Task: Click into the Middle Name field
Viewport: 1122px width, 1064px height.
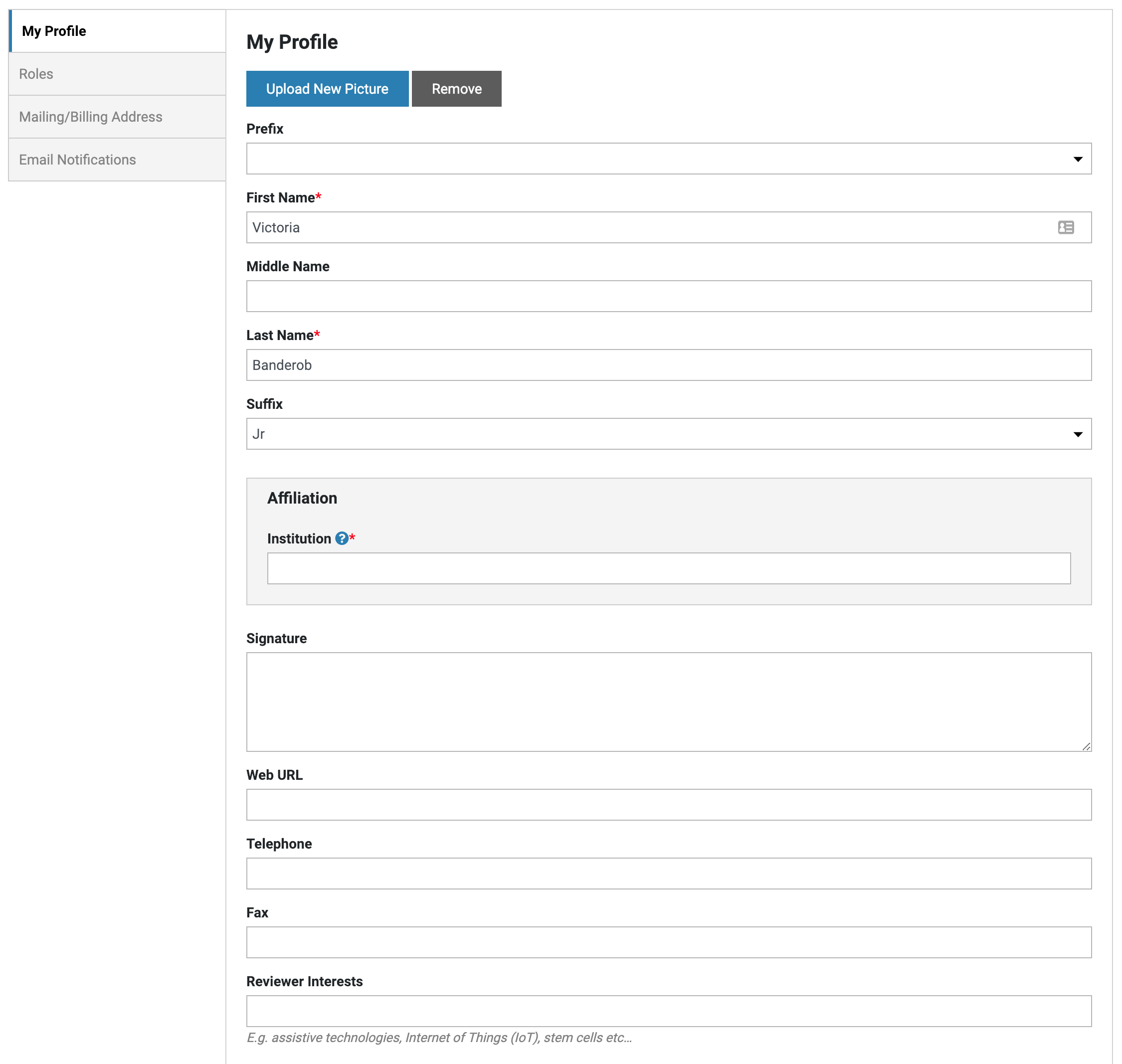Action: click(668, 296)
